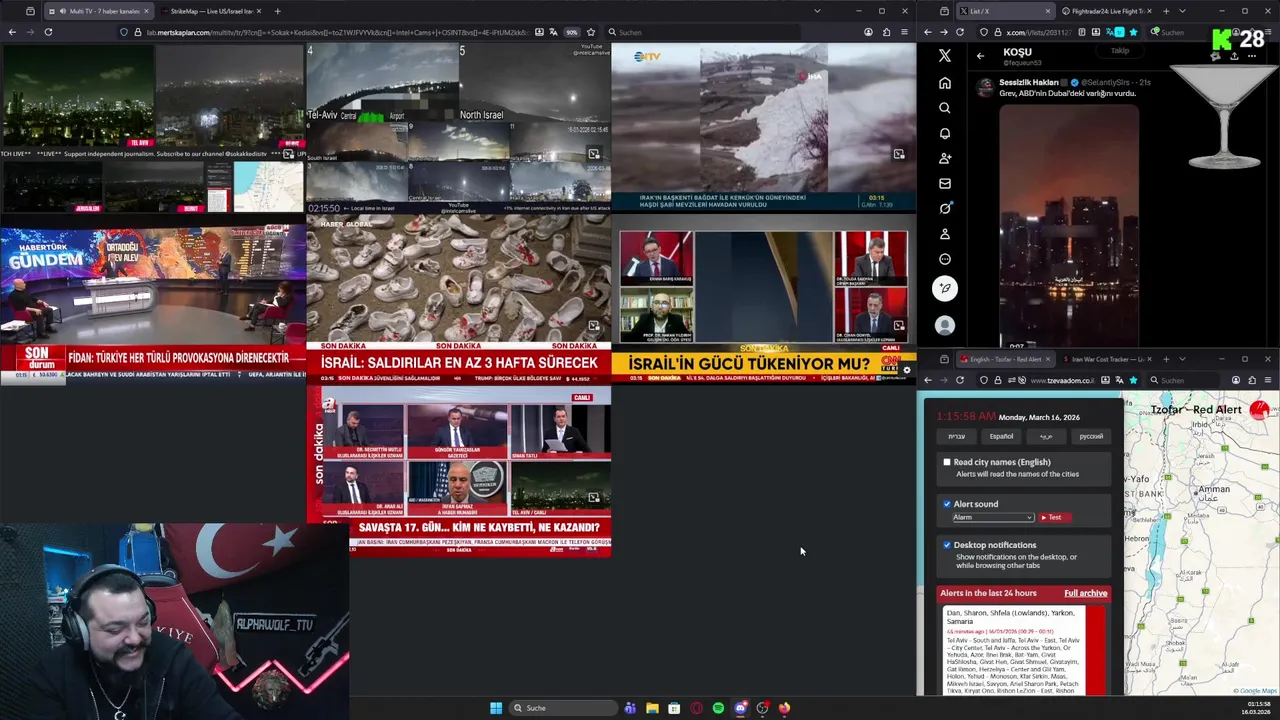The image size is (1280, 720).
Task: Open Spotify from the taskbar
Action: click(x=718, y=708)
